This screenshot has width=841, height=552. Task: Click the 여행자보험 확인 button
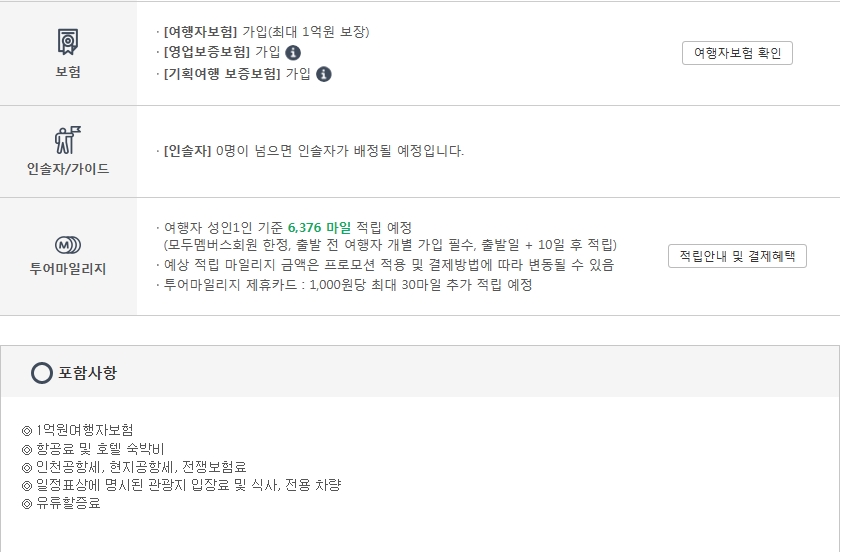coord(737,53)
